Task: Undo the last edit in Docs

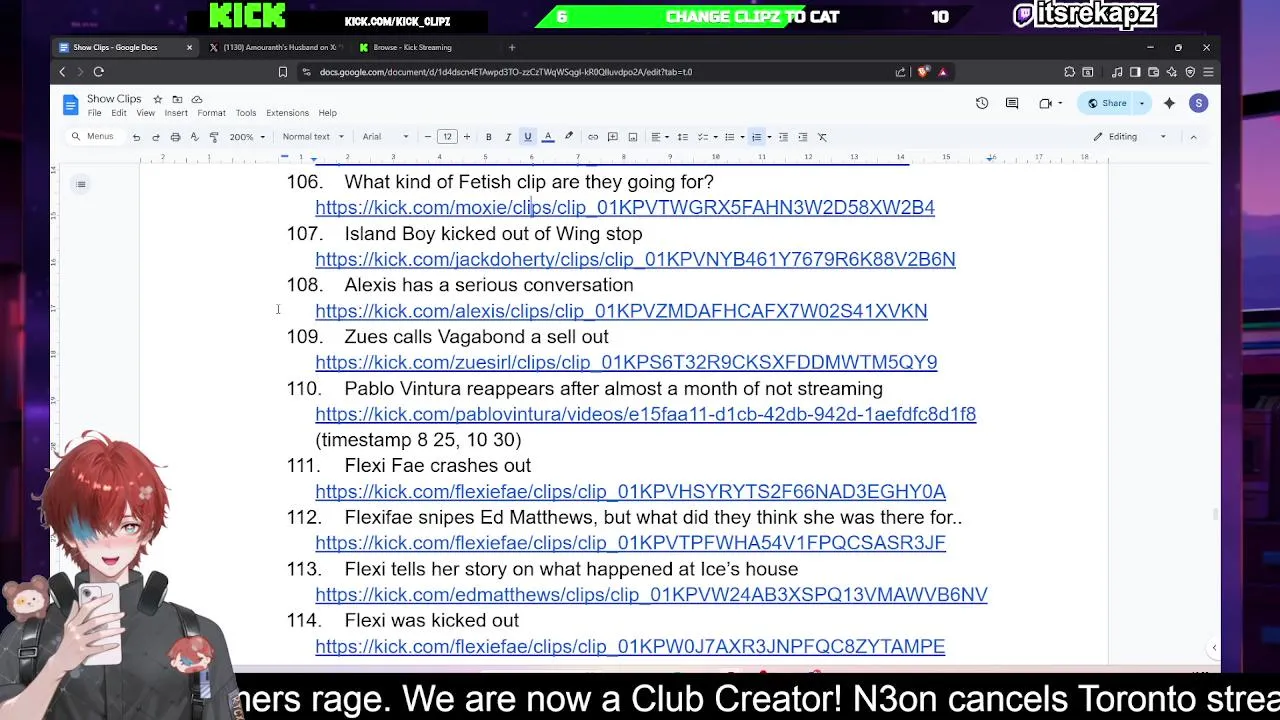Action: tap(136, 137)
